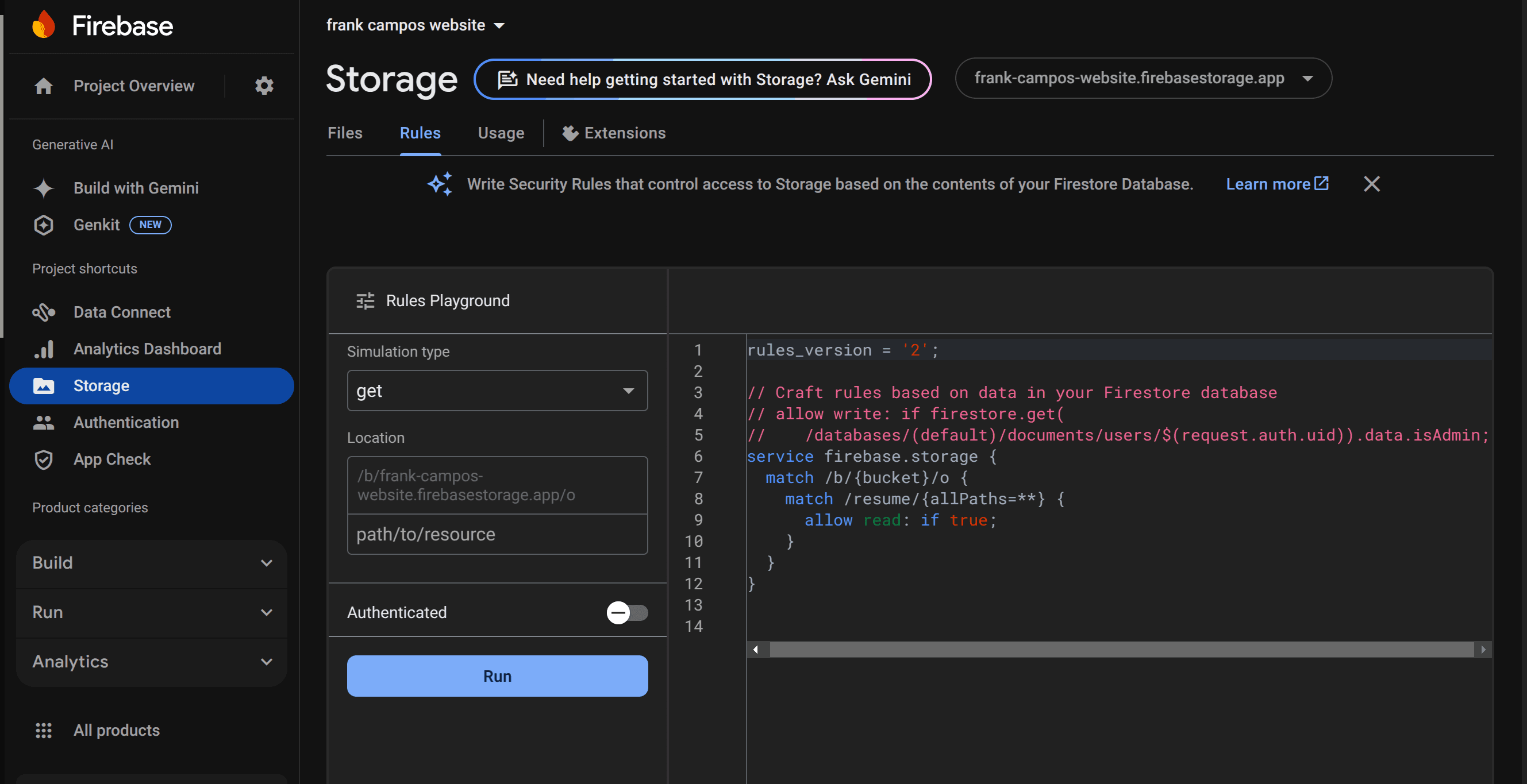Open the frank campos website project selector

coord(416,25)
